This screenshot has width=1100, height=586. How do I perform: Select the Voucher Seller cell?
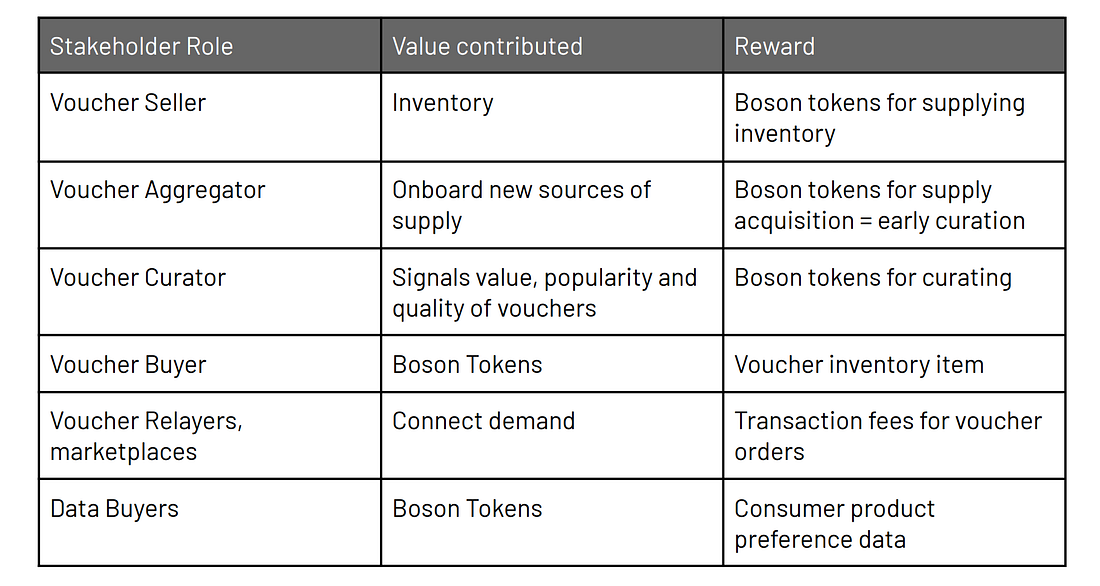tap(210, 117)
